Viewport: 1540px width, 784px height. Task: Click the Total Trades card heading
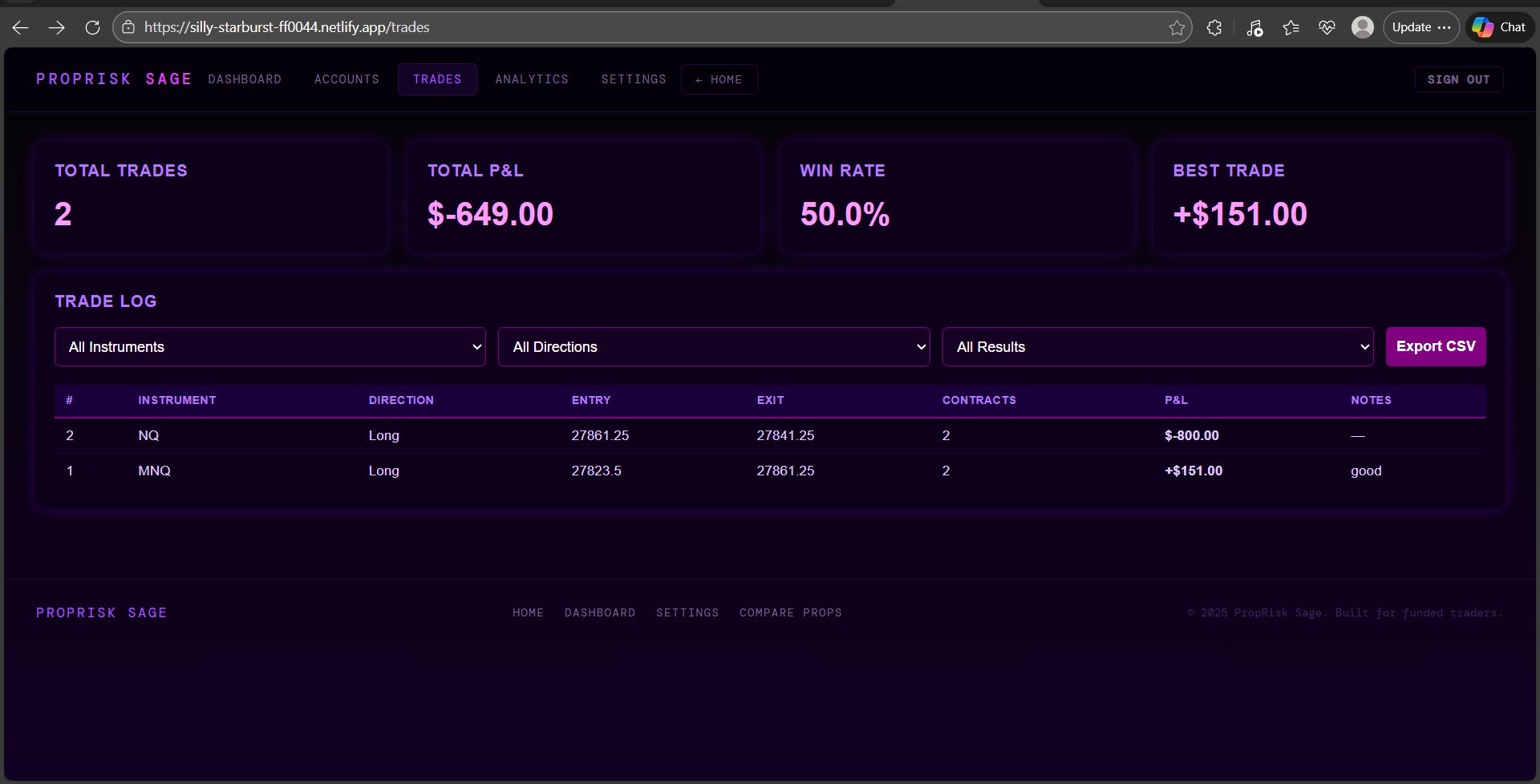pyautogui.click(x=121, y=171)
